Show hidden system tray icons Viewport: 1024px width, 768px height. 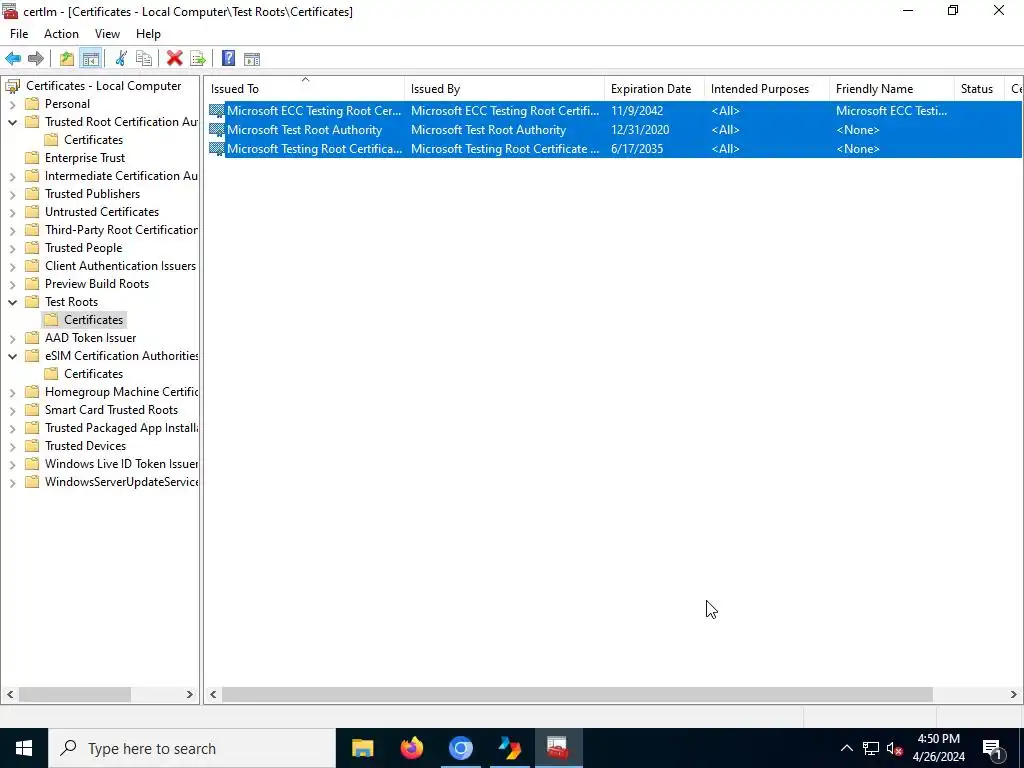846,748
